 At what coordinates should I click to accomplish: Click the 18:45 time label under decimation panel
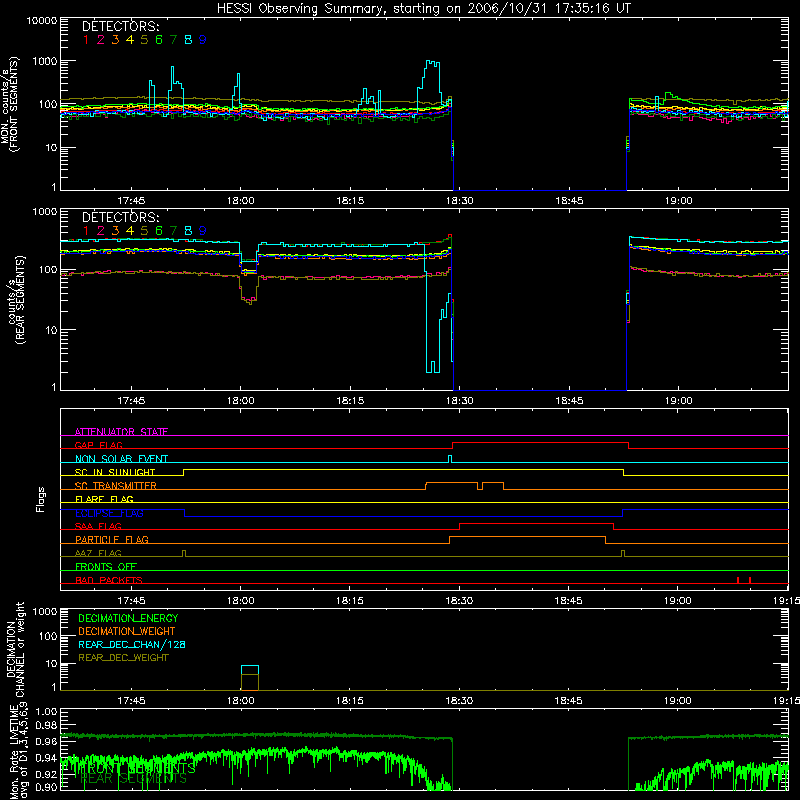[x=568, y=701]
